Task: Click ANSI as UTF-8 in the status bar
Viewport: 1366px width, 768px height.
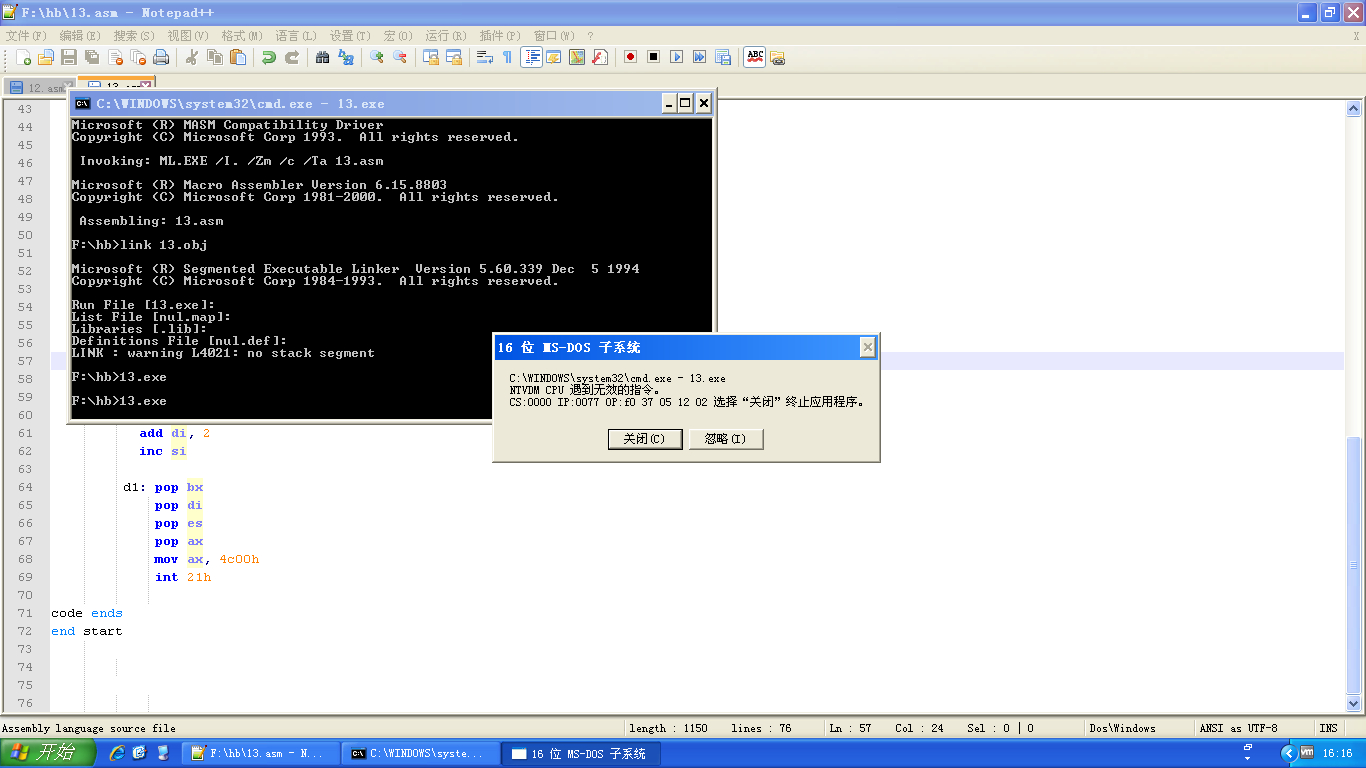Action: [x=1238, y=728]
